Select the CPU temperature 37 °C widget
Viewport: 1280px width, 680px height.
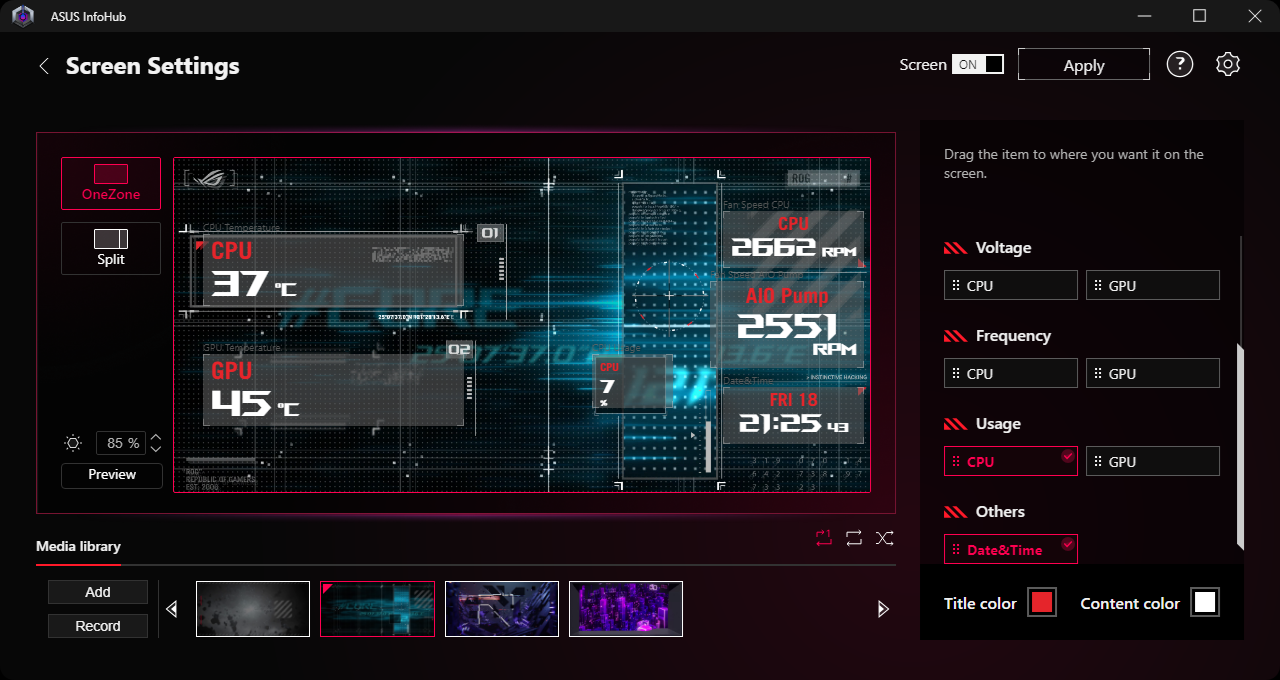coord(333,270)
